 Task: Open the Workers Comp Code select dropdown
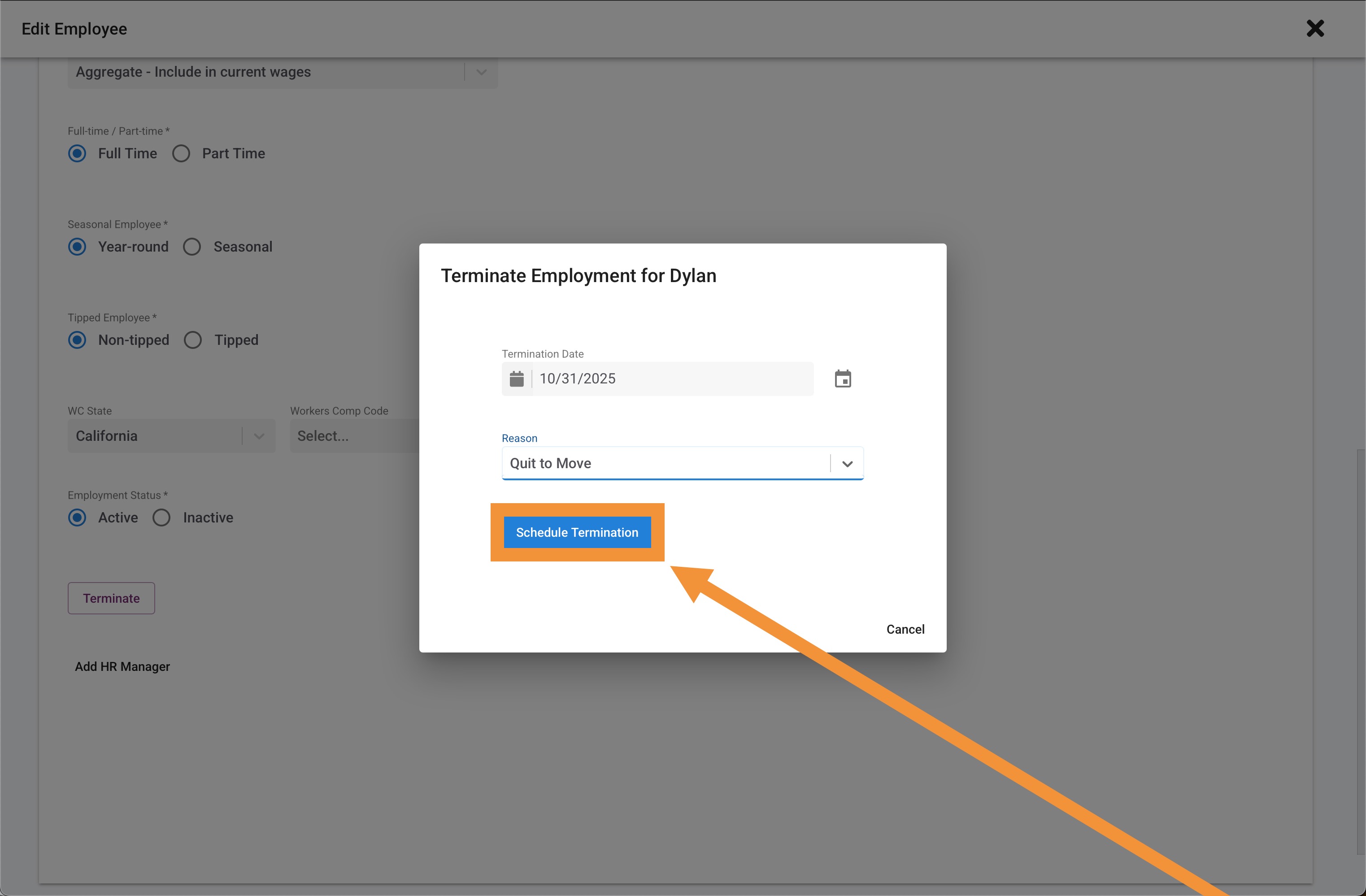353,436
